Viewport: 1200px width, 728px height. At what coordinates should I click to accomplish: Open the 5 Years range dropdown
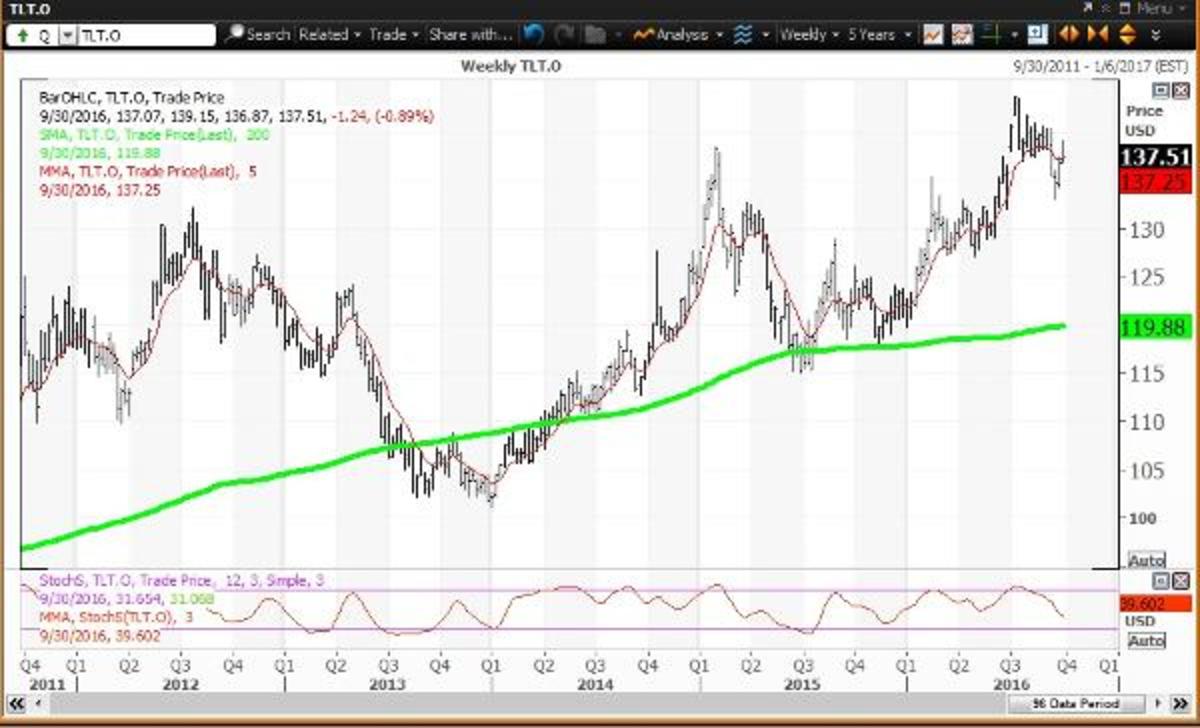[878, 34]
